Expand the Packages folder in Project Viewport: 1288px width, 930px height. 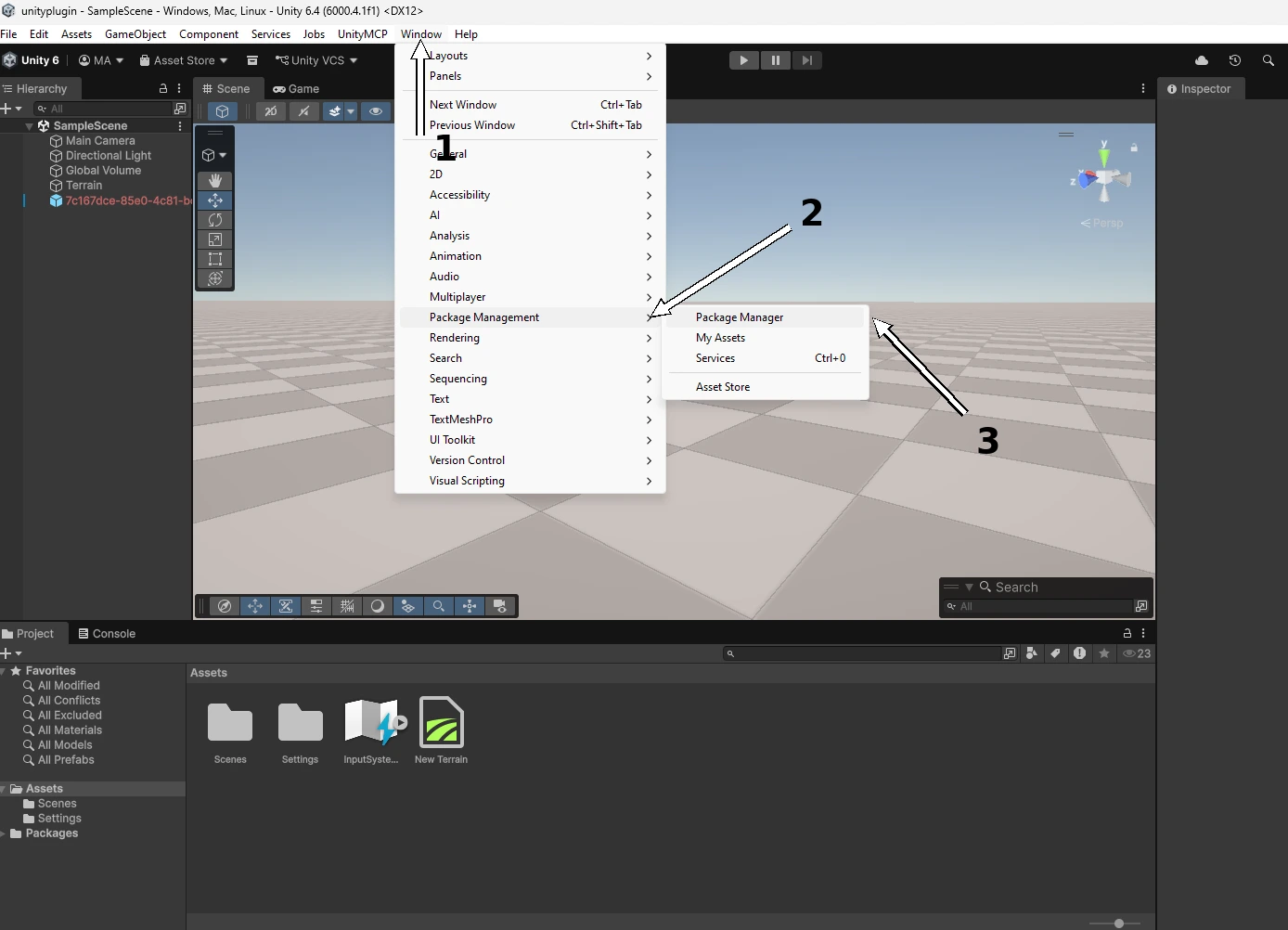pos(4,833)
